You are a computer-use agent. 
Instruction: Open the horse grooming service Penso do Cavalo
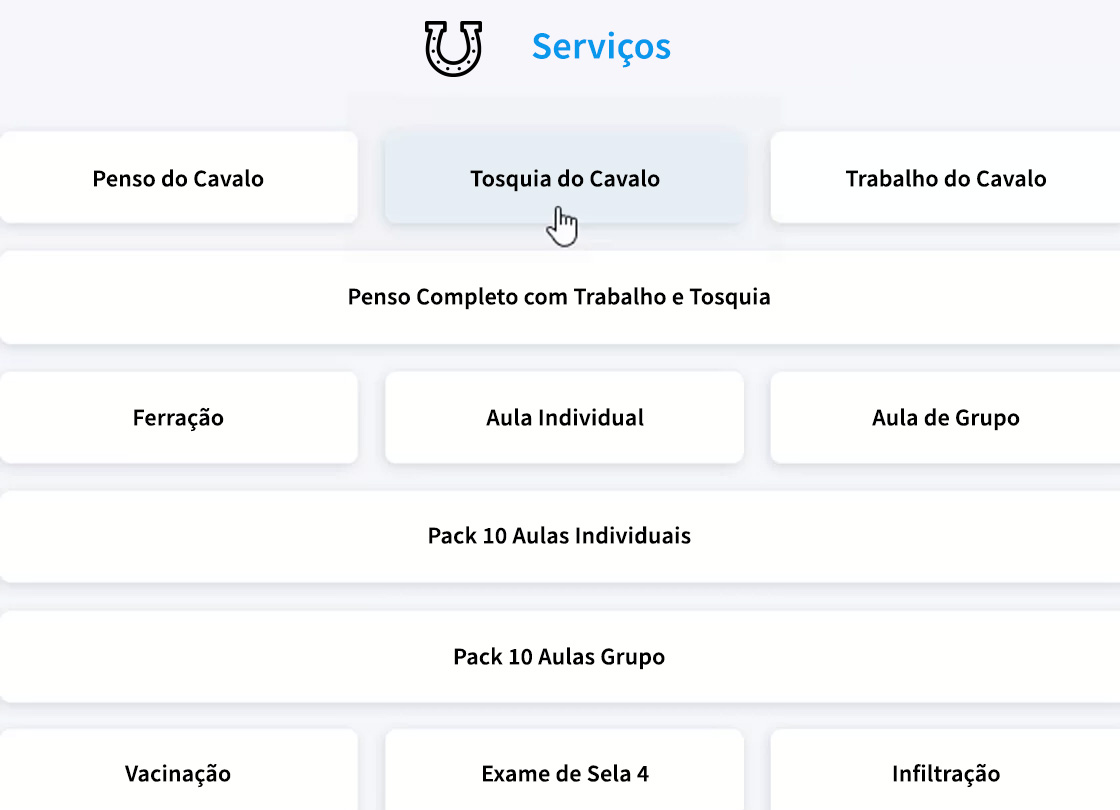tap(177, 178)
